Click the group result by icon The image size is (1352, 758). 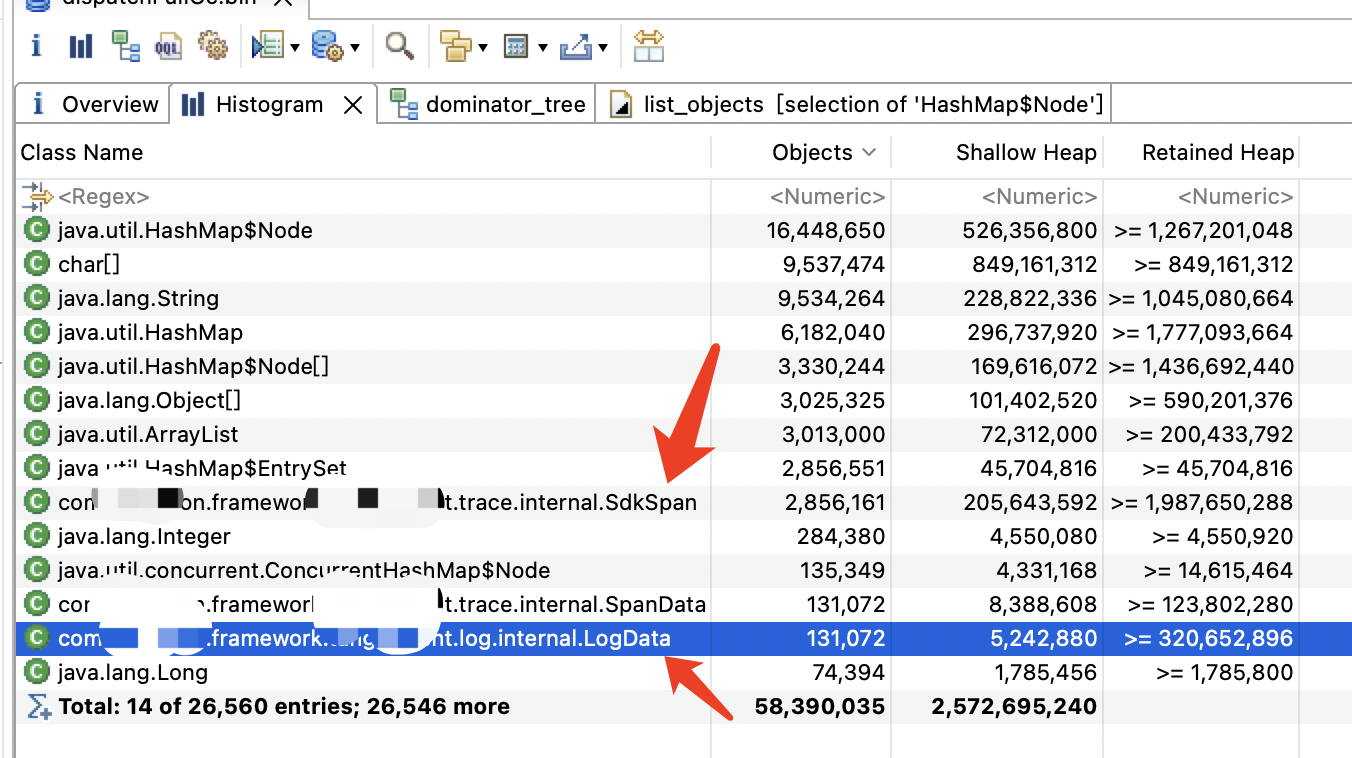tap(456, 46)
